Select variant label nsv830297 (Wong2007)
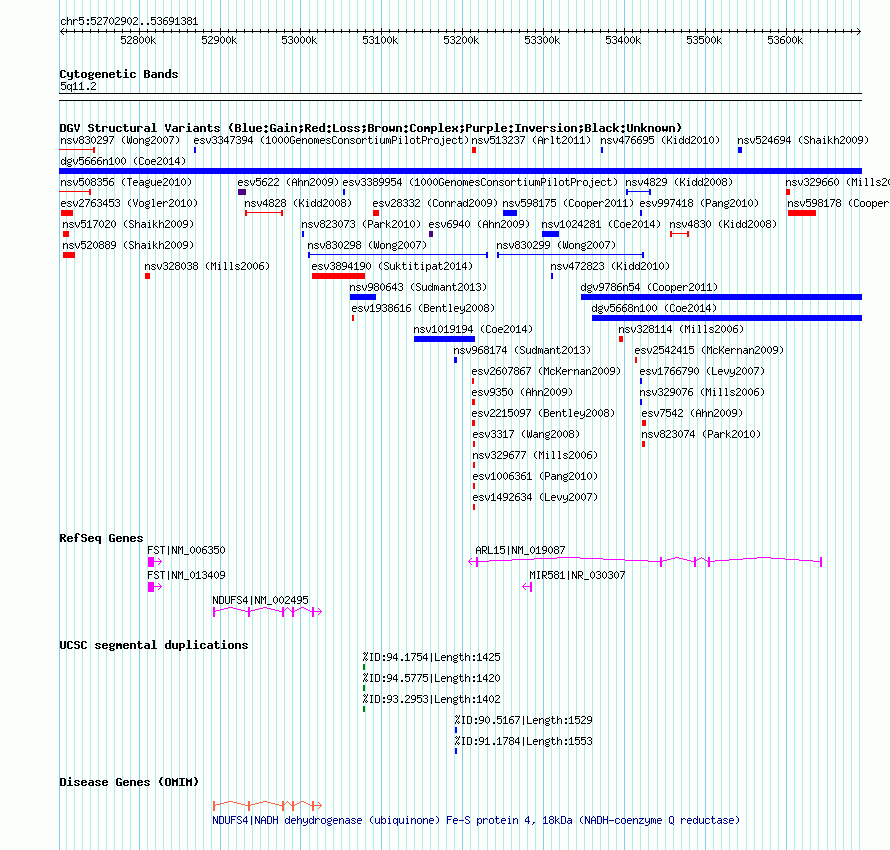Image resolution: width=890 pixels, height=850 pixels. tap(120, 140)
